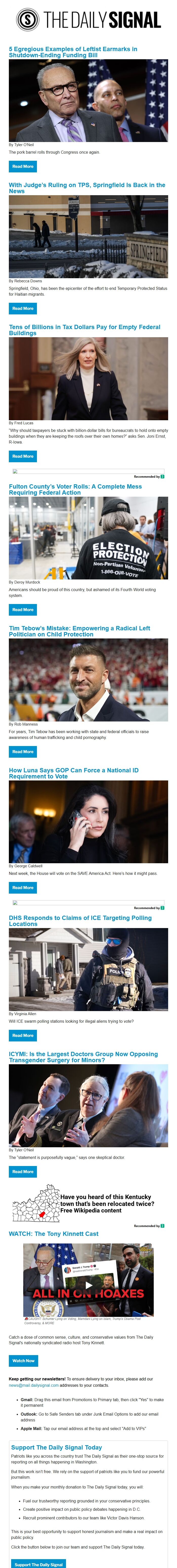
Task: Click the first Recommended by badge icon
Action: point(162,477)
